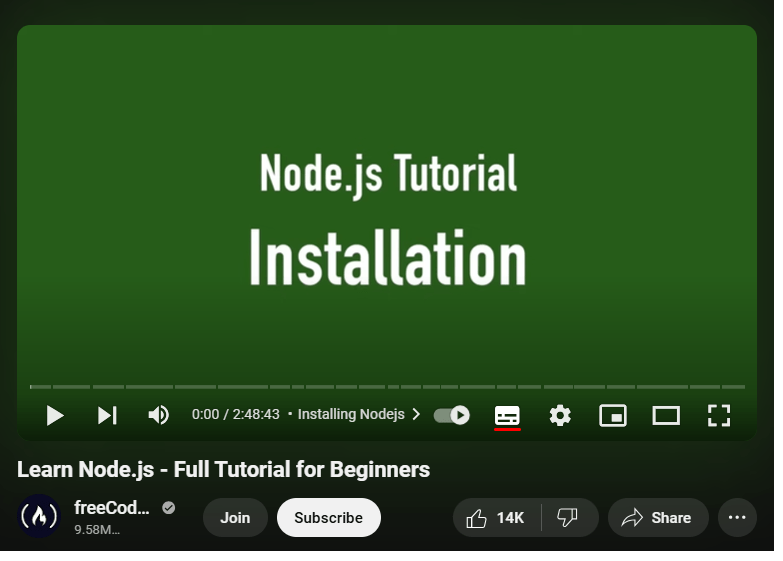Open the more actions three-dot menu
The image size is (783, 561).
click(x=737, y=518)
